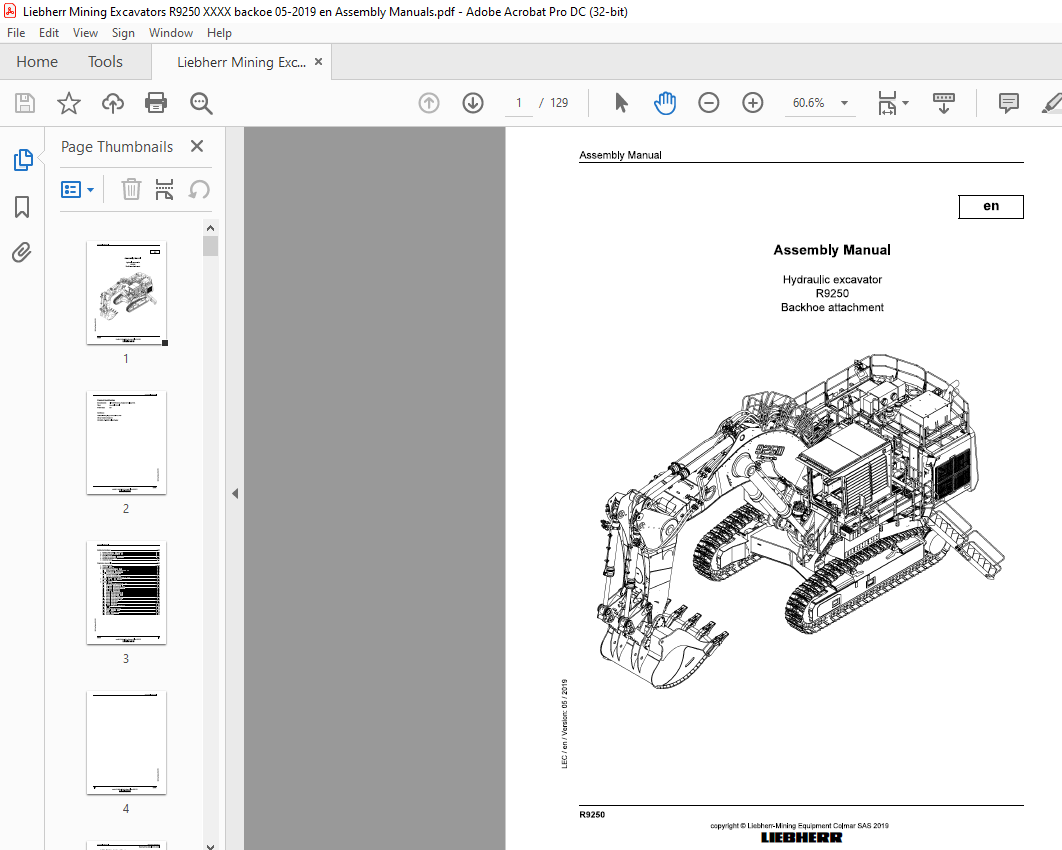Viewport: 1062px width, 850px height.
Task: Click the excavator illustration
Action: (x=801, y=520)
